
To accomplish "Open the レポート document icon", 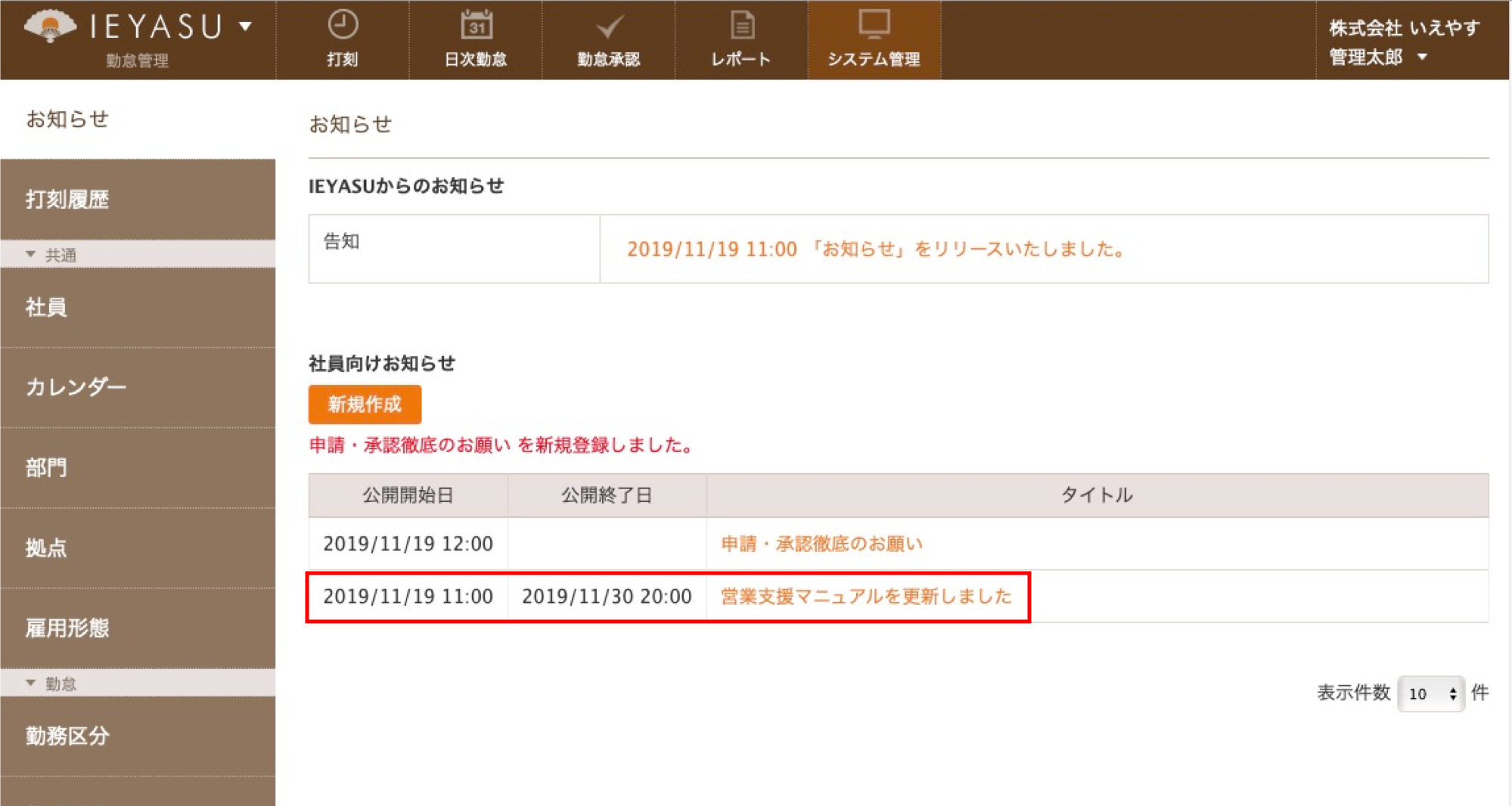I will click(742, 25).
